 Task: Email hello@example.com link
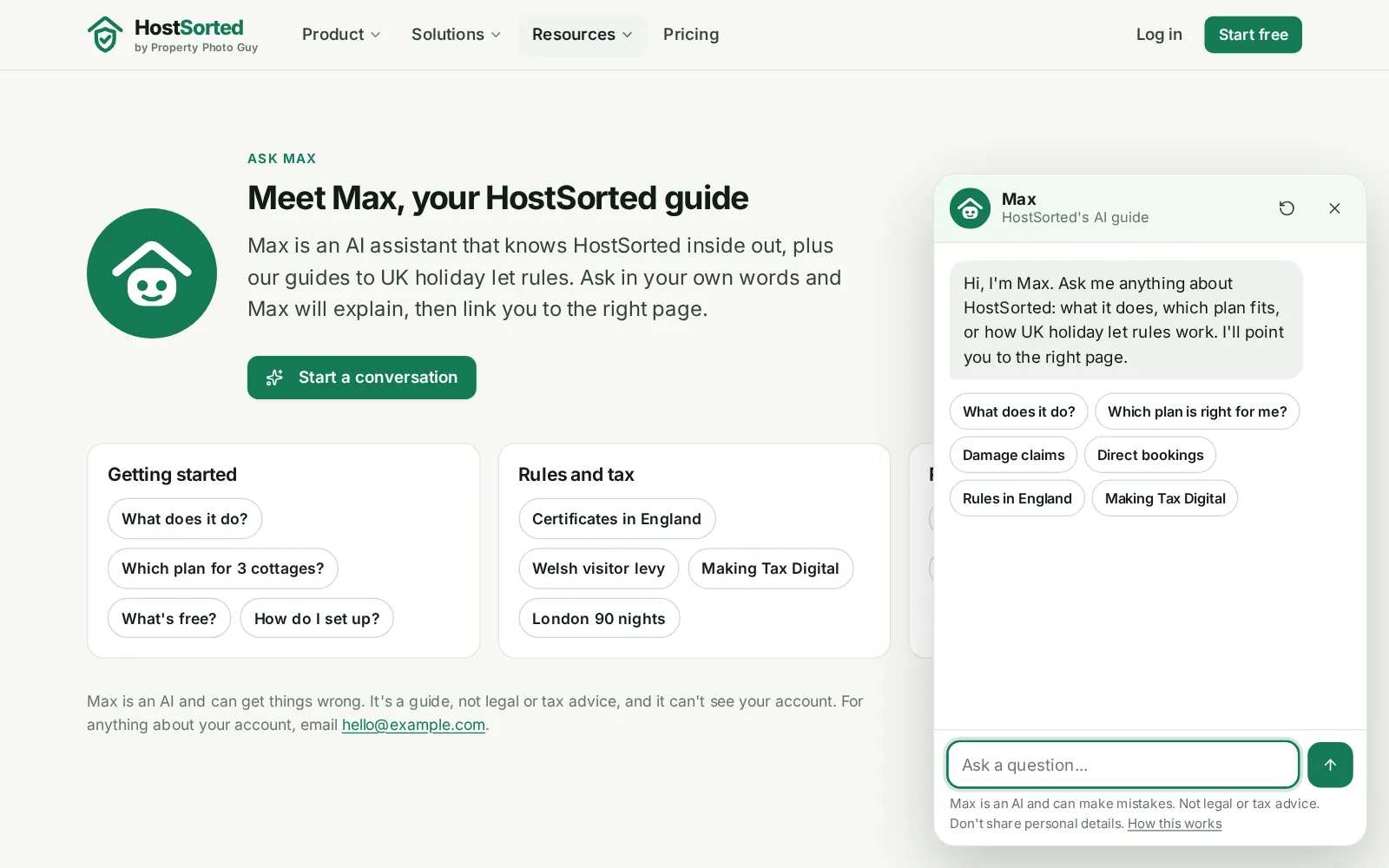pyautogui.click(x=413, y=725)
